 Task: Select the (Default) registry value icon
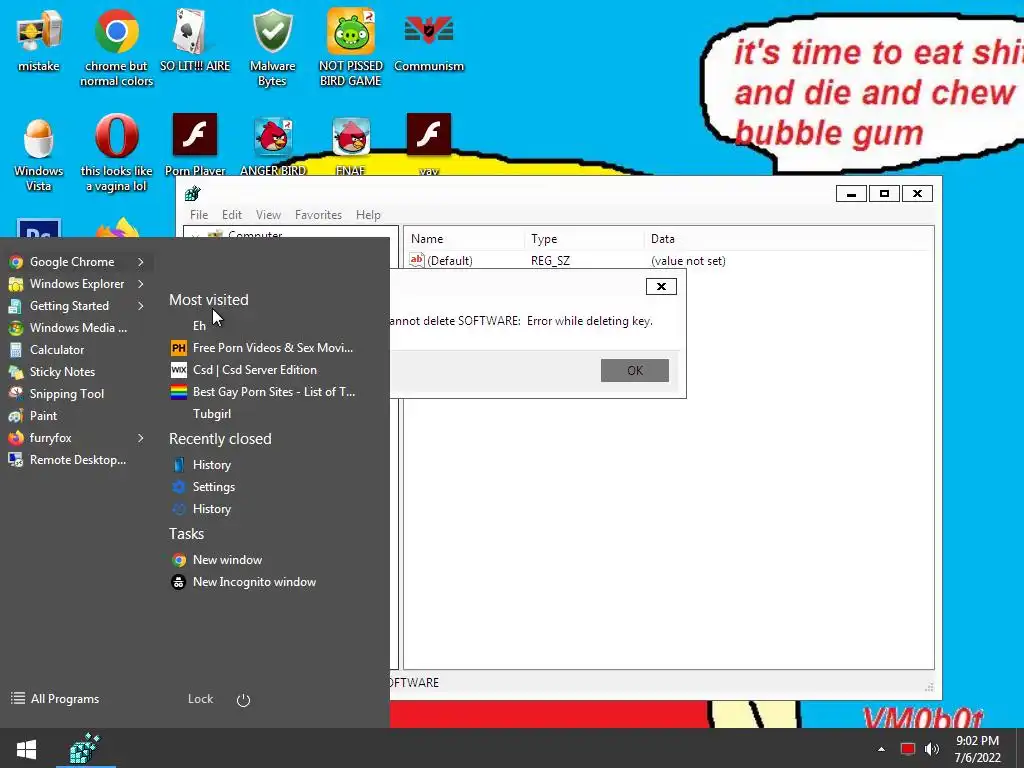[417, 260]
